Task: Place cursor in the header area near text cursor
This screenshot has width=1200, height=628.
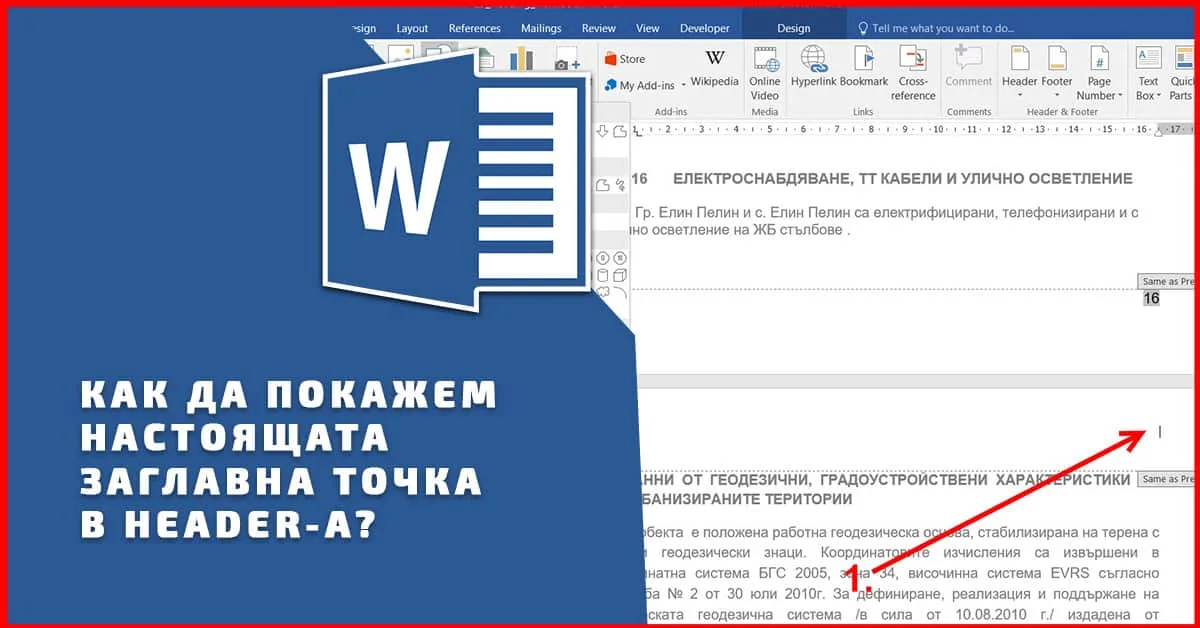Action: [1160, 432]
